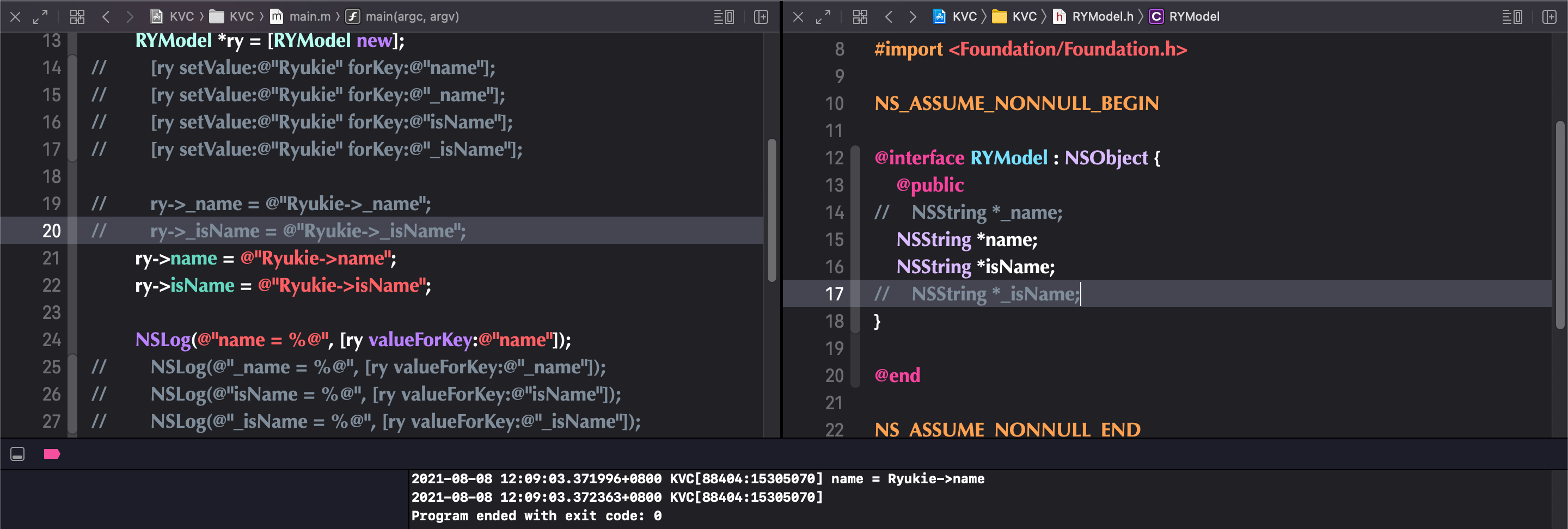The width and height of the screenshot is (1568, 529).
Task: Click @end keyword in RYModel.h
Action: (x=897, y=376)
